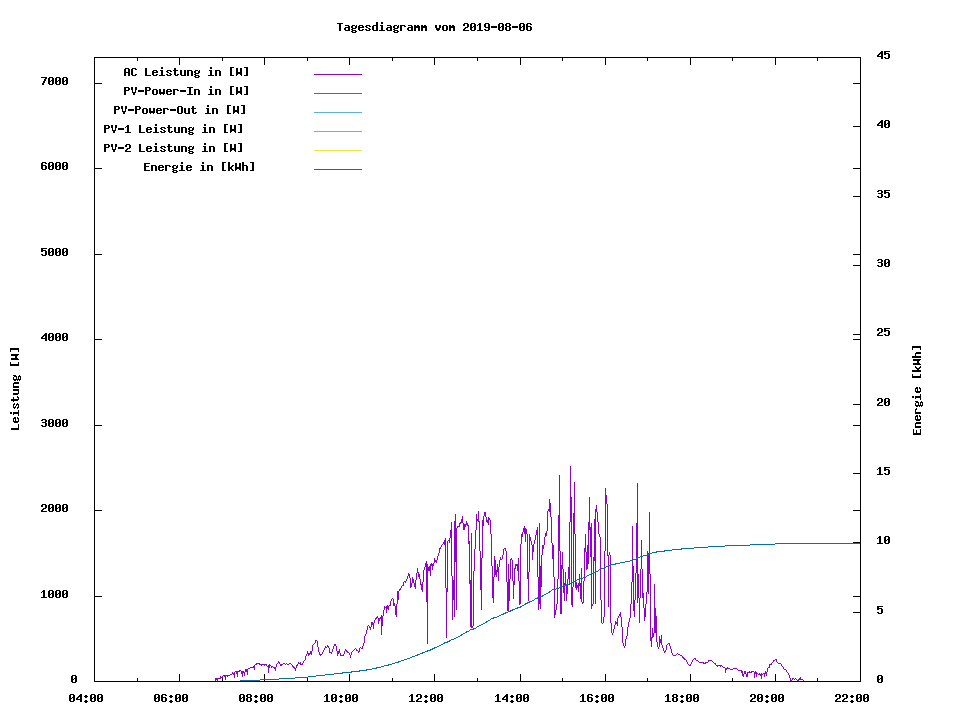960x720 pixels.
Task: Click the 04:00 time axis label
Action: point(86,698)
